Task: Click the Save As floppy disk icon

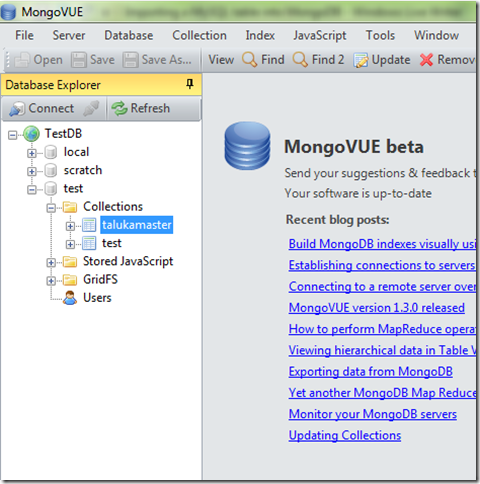Action: pos(130,60)
